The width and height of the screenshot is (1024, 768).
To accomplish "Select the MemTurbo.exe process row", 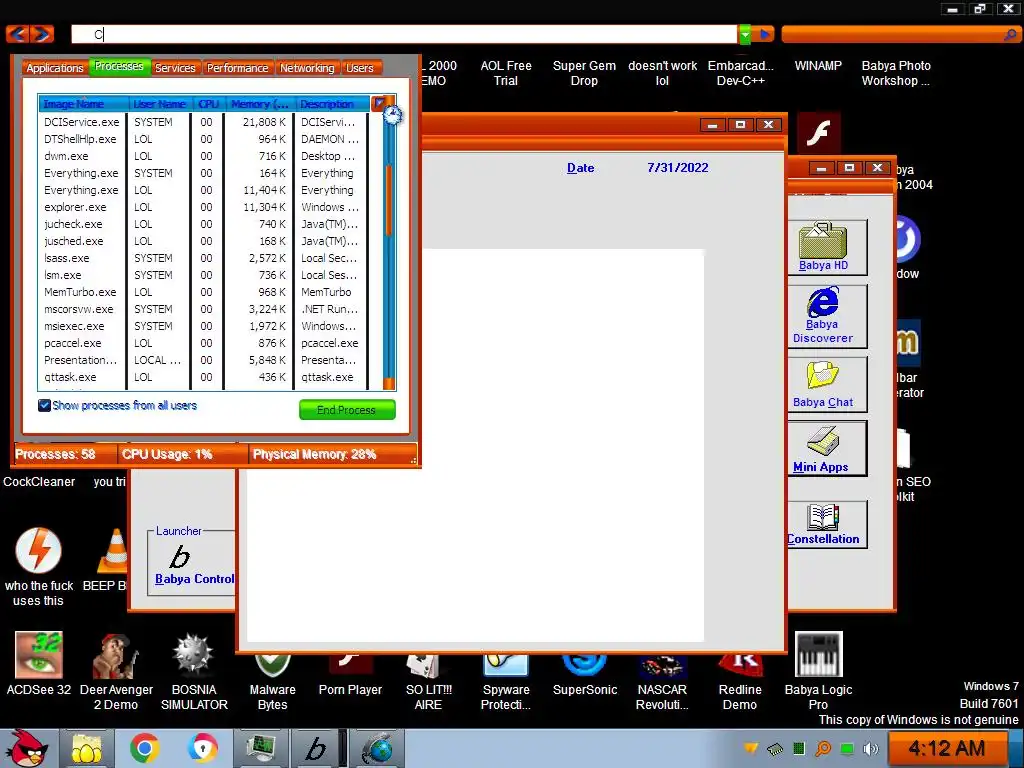I will tap(202, 292).
